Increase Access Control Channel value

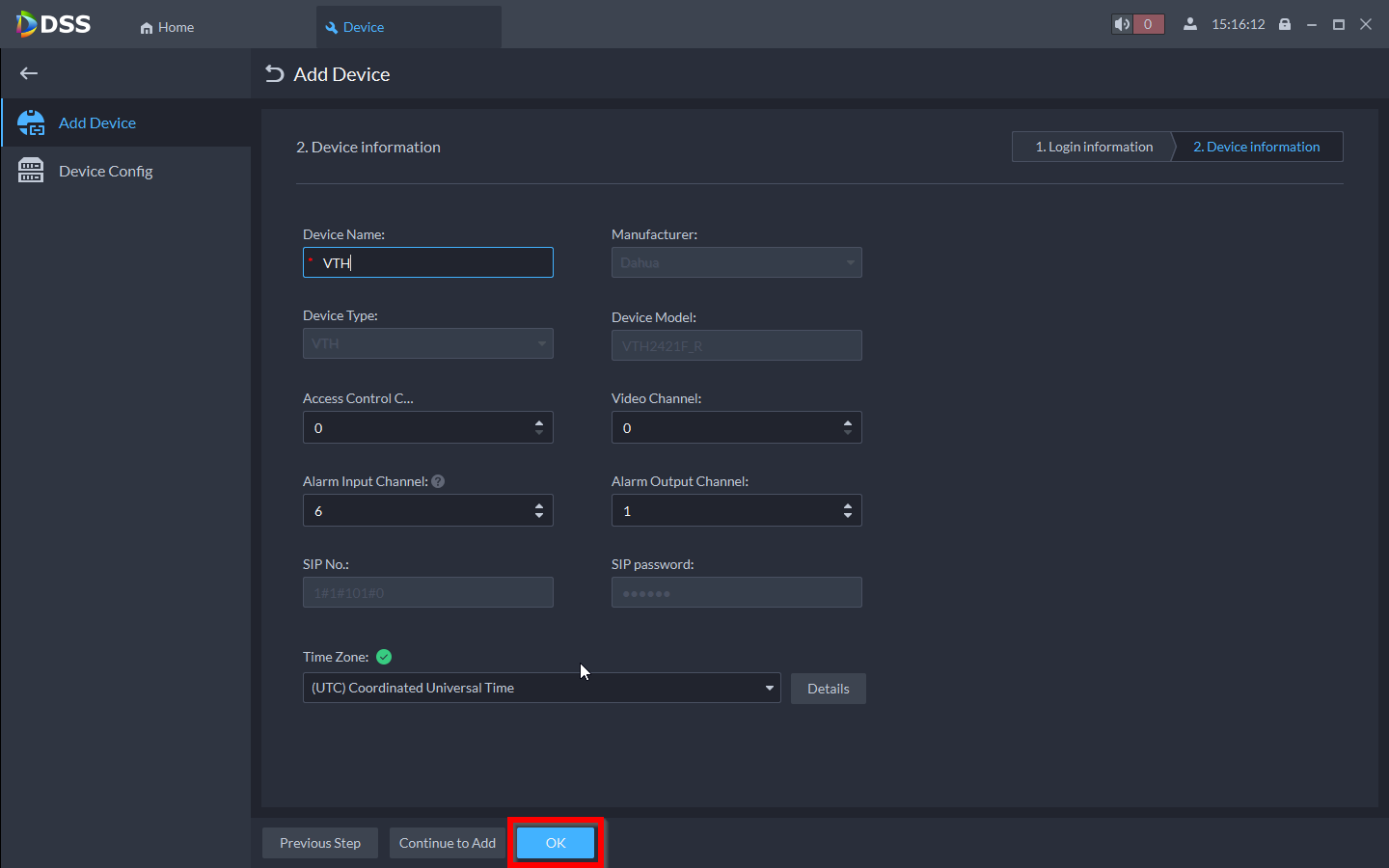coord(539,421)
